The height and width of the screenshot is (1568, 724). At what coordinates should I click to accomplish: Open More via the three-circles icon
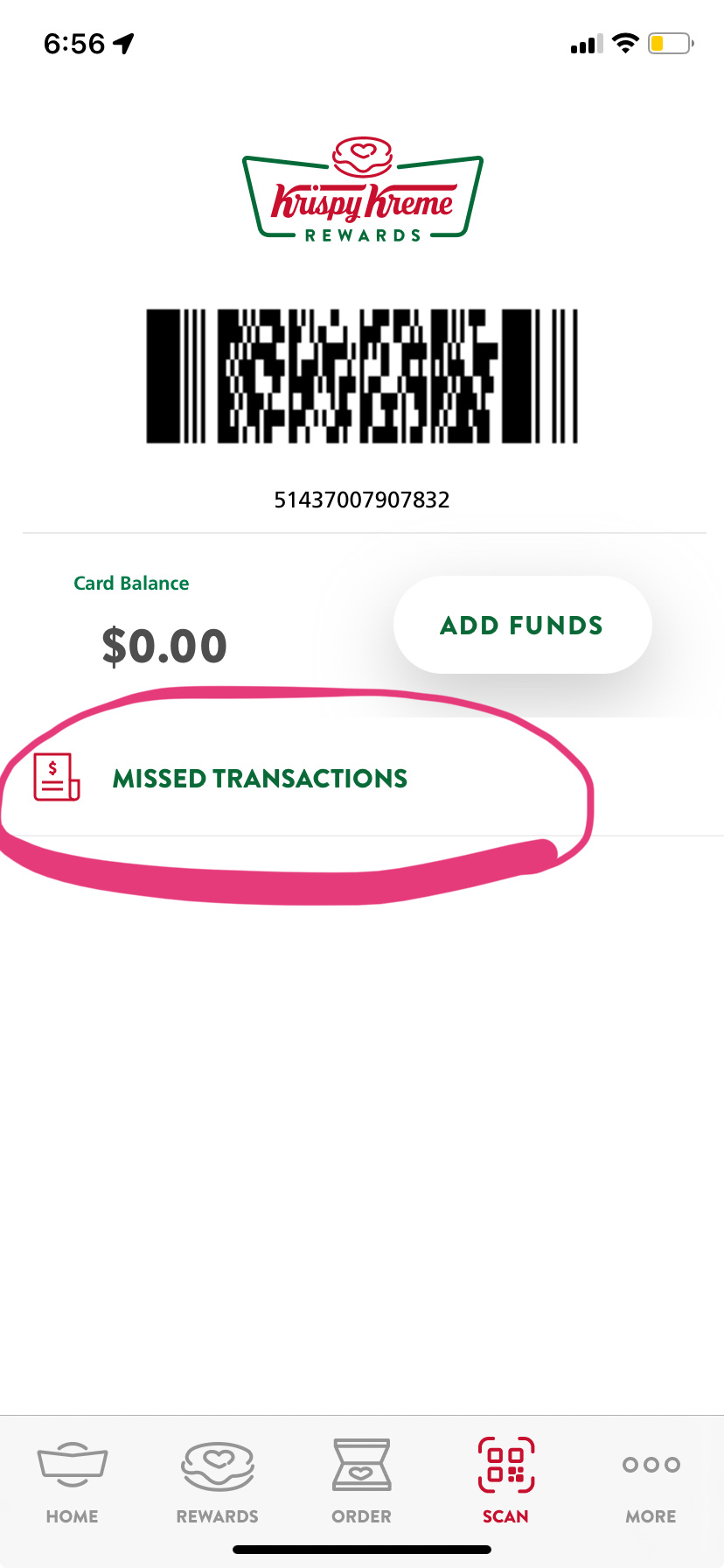pos(651,1465)
